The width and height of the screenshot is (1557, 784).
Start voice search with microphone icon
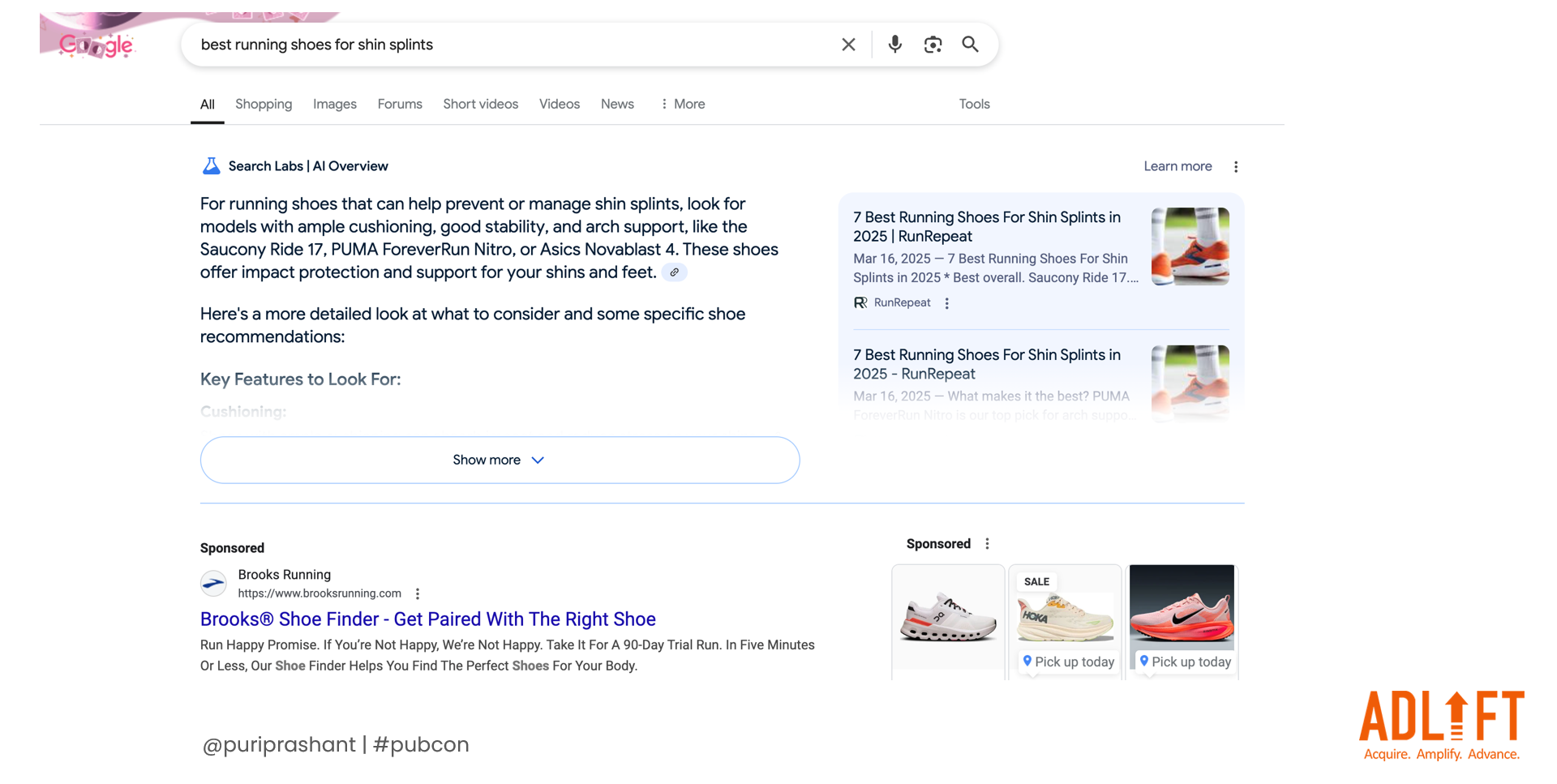(x=894, y=45)
